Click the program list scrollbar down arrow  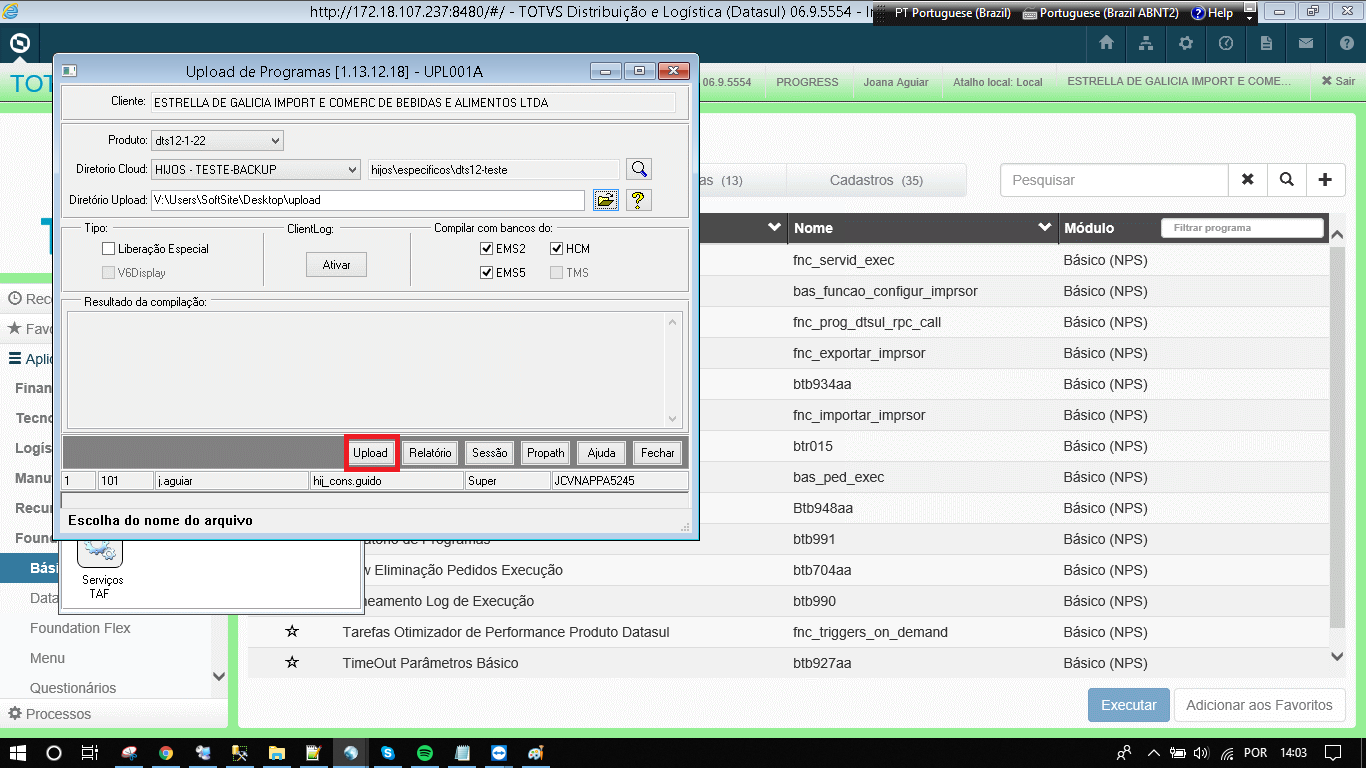(1338, 657)
